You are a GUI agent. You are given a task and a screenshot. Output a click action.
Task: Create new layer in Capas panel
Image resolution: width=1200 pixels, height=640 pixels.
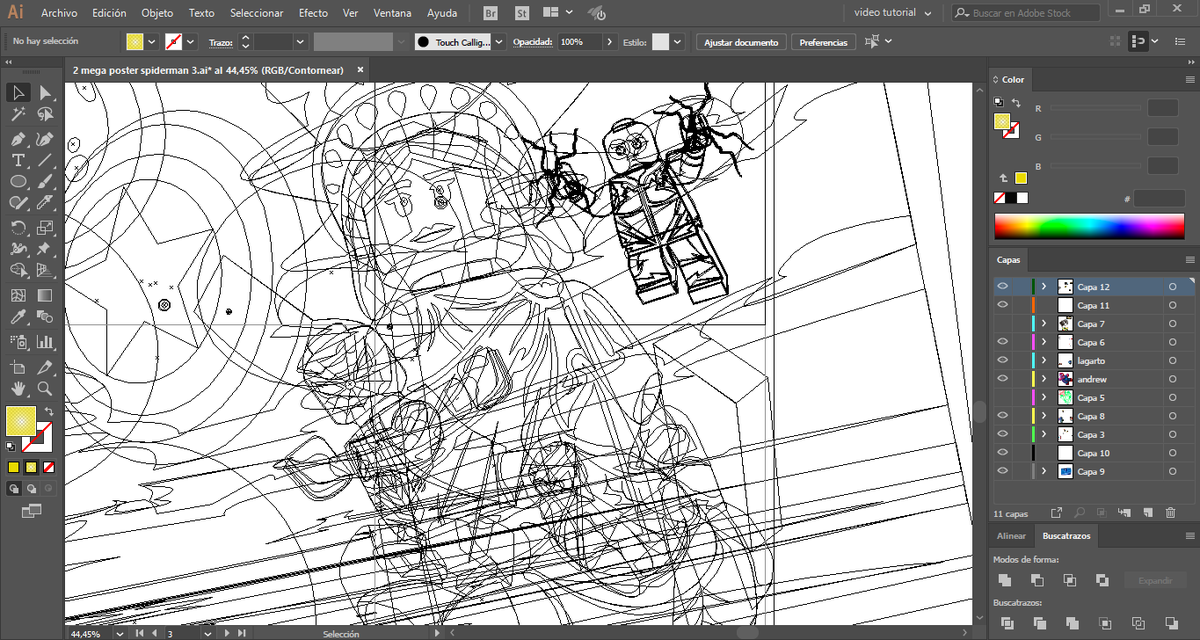[1147, 513]
